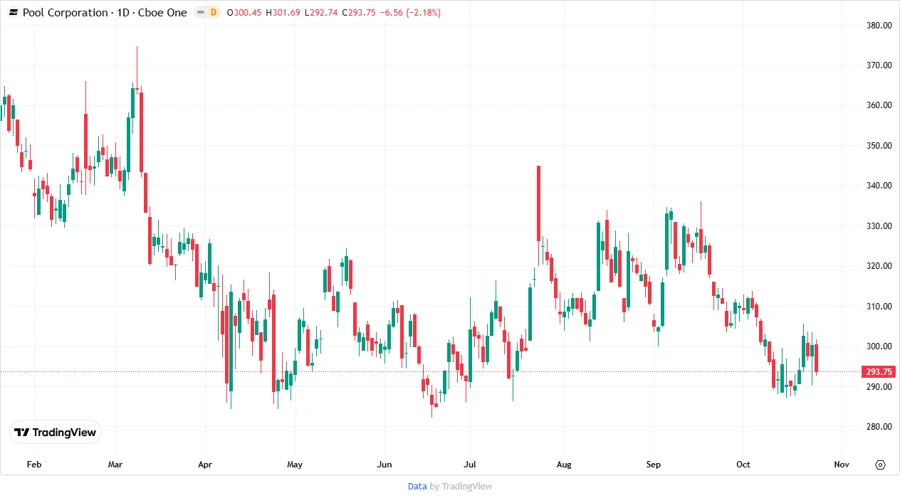This screenshot has height=498, width=900.
Task: Click the close value C293.75
Action: pos(359,12)
